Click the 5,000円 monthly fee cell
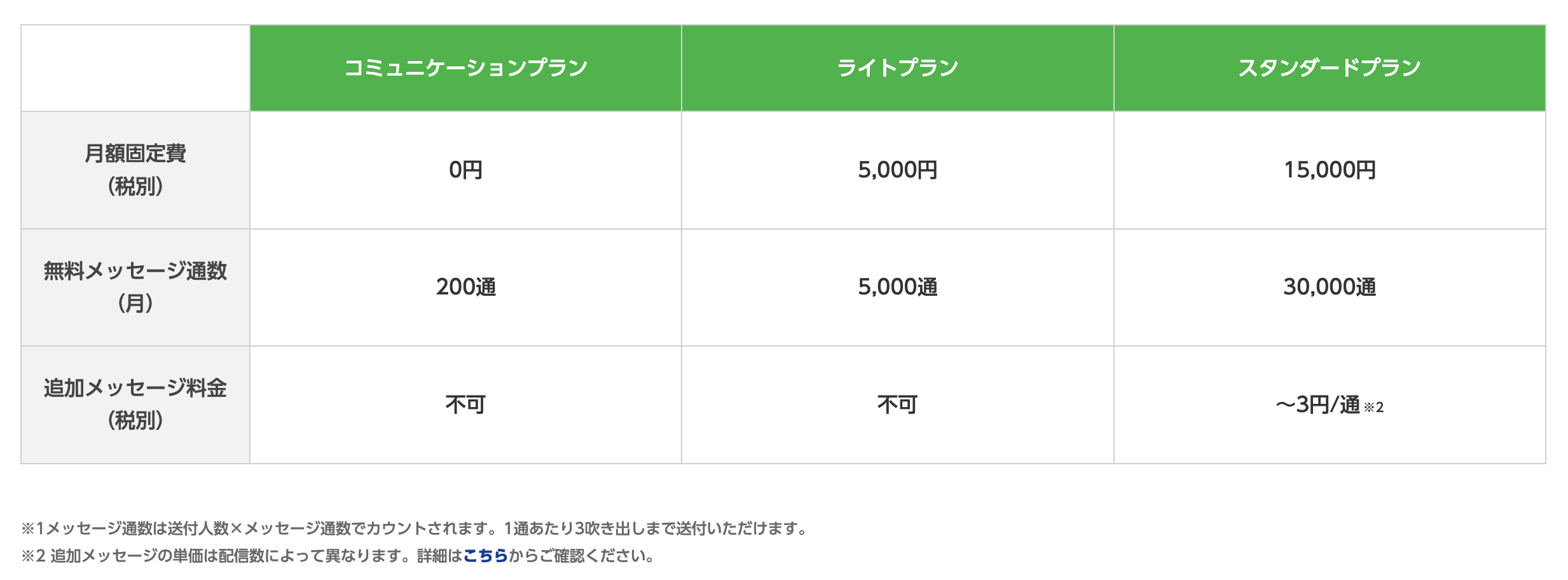This screenshot has width=1568, height=580. point(897,170)
